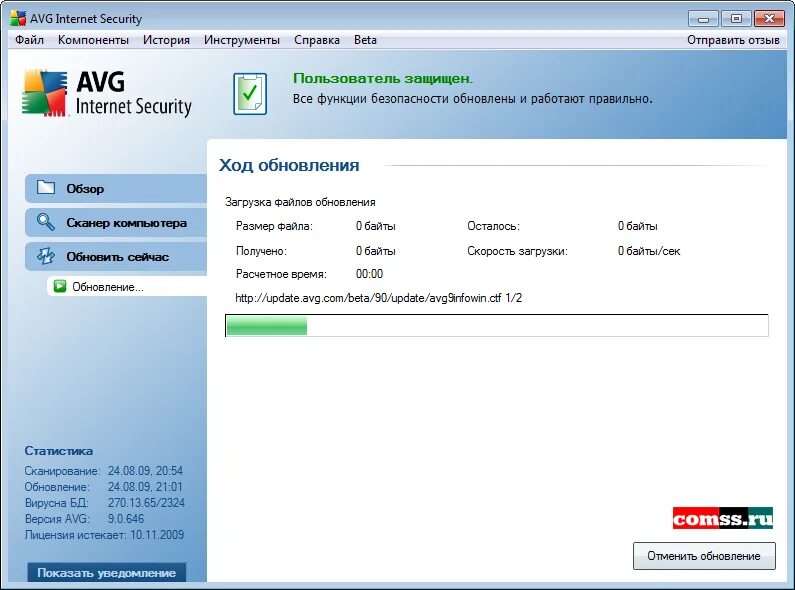Maximize the AVG window
The width and height of the screenshot is (795, 590).
(736, 19)
